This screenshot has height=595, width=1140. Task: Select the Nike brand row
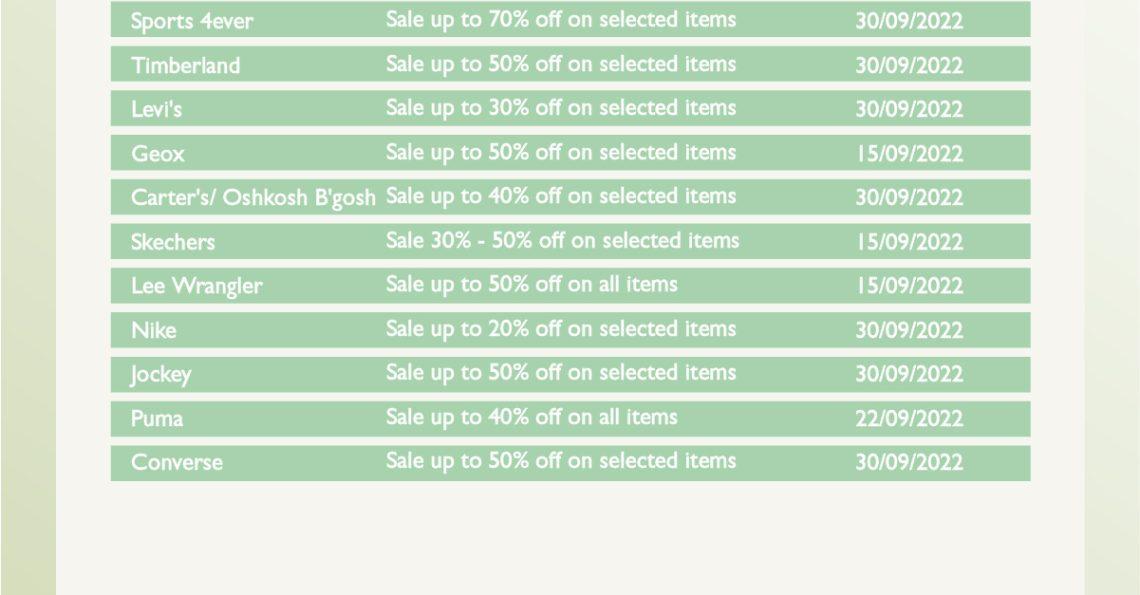pyautogui.click(x=570, y=330)
